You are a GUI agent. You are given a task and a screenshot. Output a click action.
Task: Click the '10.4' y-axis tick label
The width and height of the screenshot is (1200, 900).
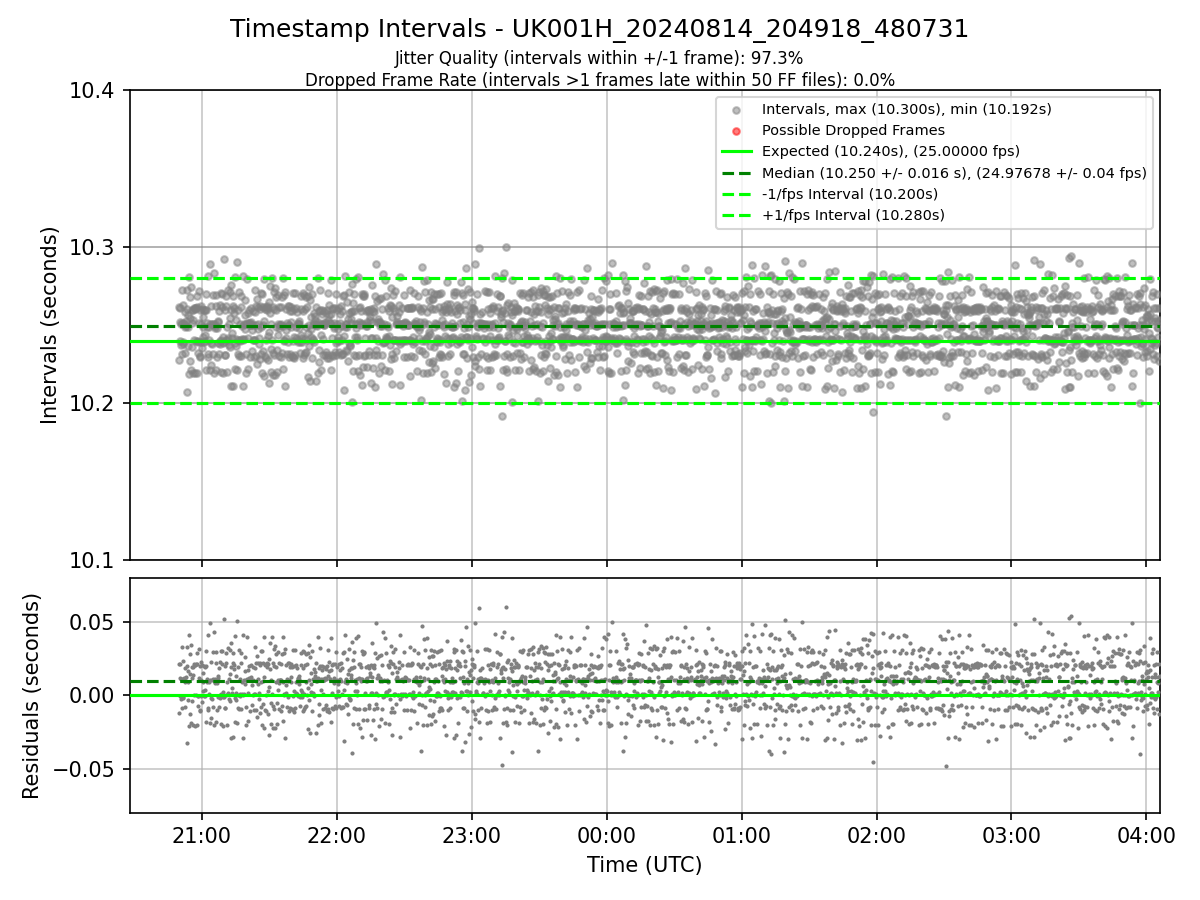[92, 91]
